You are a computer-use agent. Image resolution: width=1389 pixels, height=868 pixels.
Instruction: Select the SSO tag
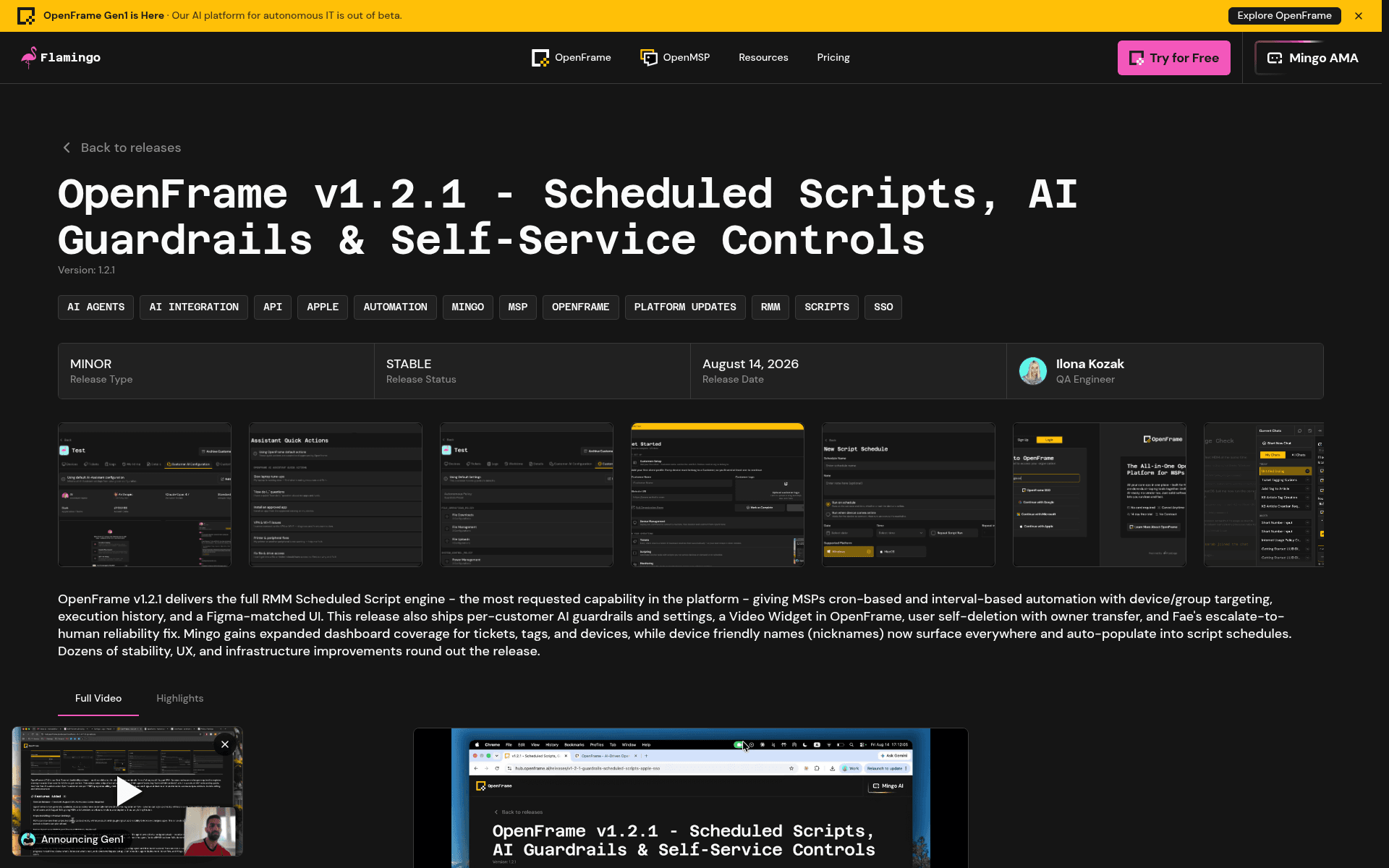click(x=883, y=307)
